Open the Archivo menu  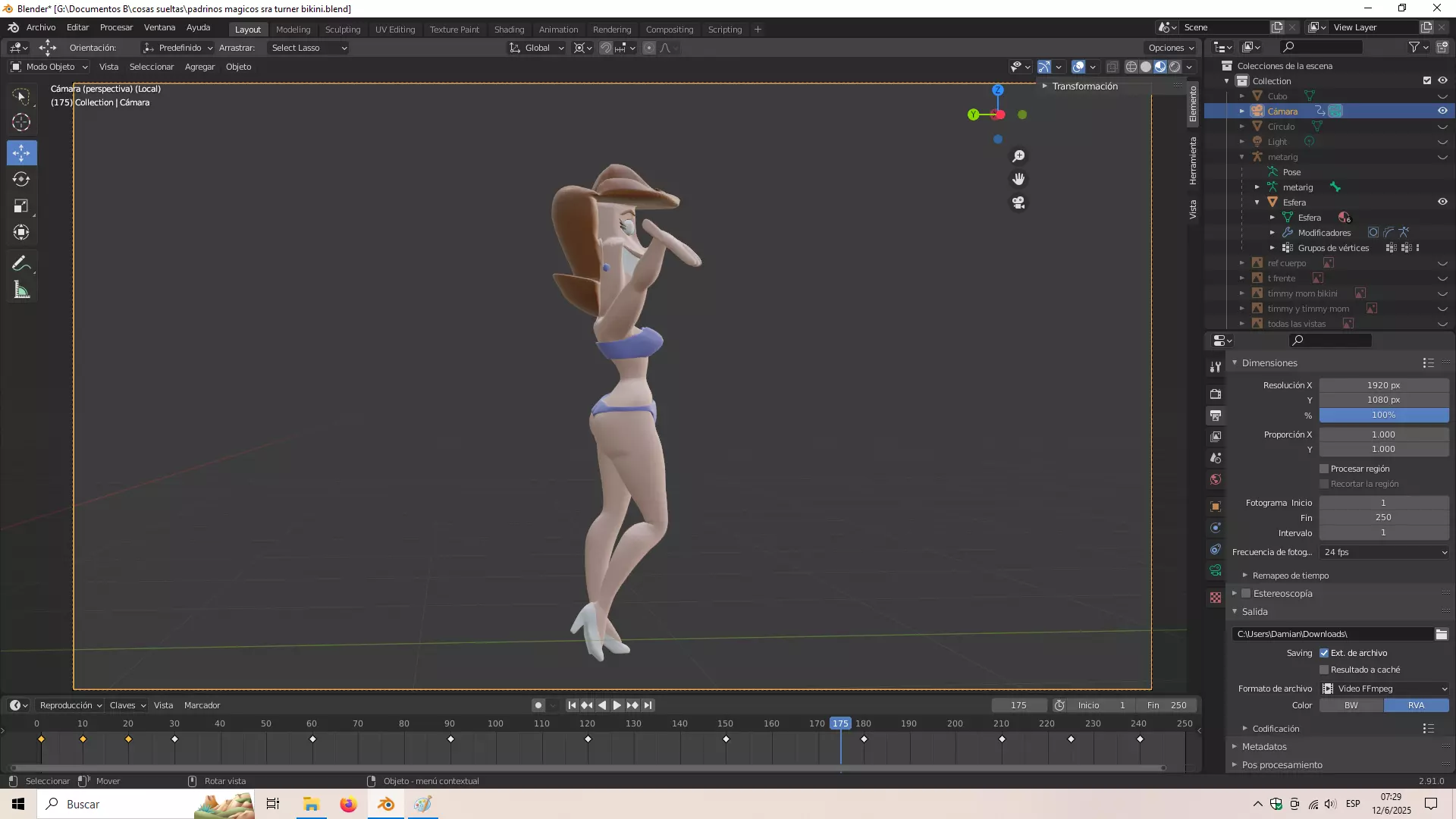(x=41, y=27)
